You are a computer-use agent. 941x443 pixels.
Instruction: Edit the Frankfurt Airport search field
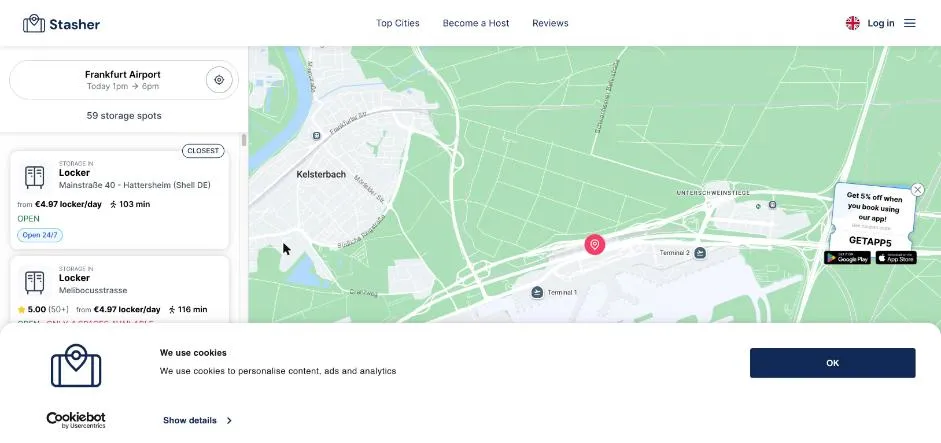[x=124, y=80]
